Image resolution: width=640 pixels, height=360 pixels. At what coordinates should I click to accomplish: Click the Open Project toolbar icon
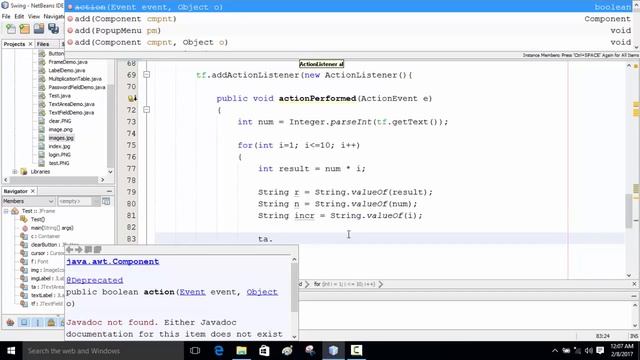tap(39, 29)
